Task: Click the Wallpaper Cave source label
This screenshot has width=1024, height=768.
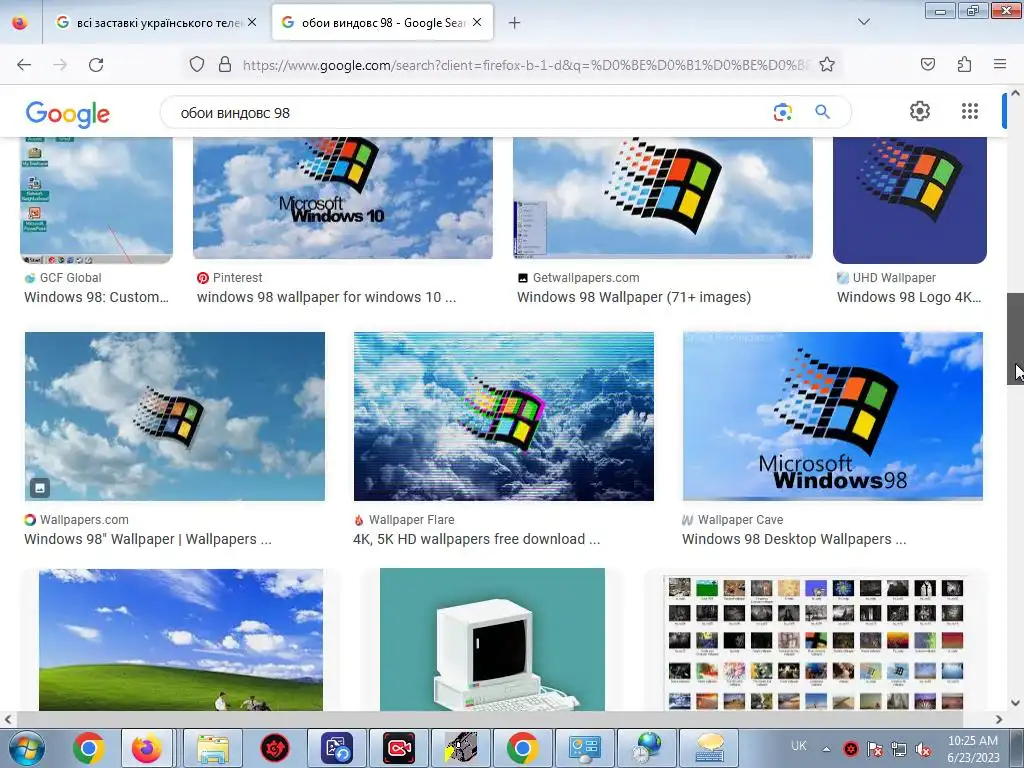Action: pyautogui.click(x=740, y=520)
